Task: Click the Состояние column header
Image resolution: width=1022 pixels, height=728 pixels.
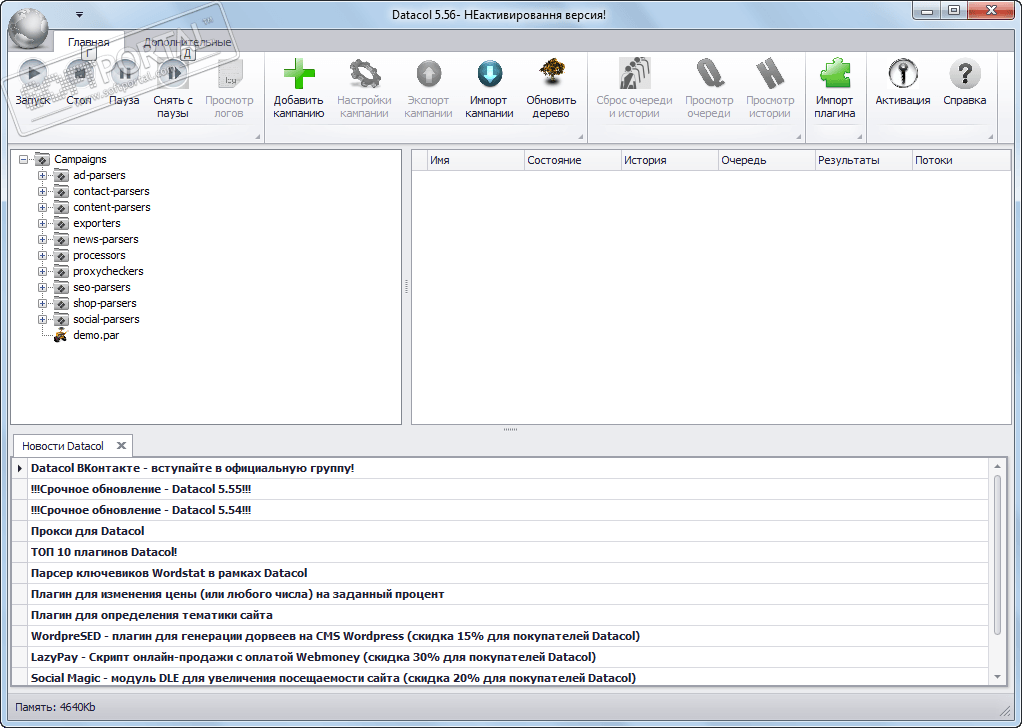Action: [x=572, y=160]
